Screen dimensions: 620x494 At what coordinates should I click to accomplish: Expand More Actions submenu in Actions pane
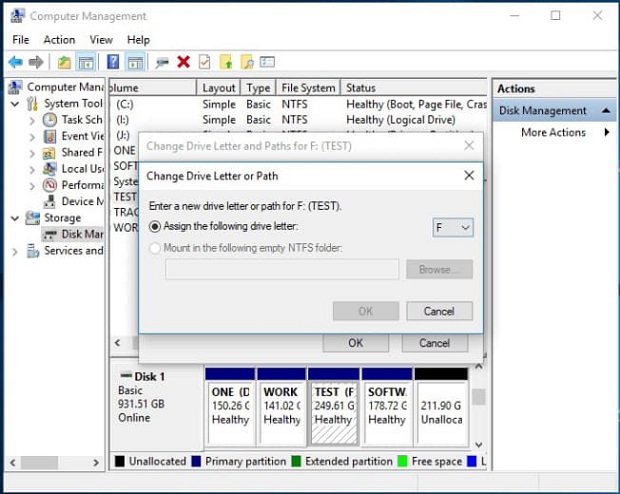(x=607, y=132)
